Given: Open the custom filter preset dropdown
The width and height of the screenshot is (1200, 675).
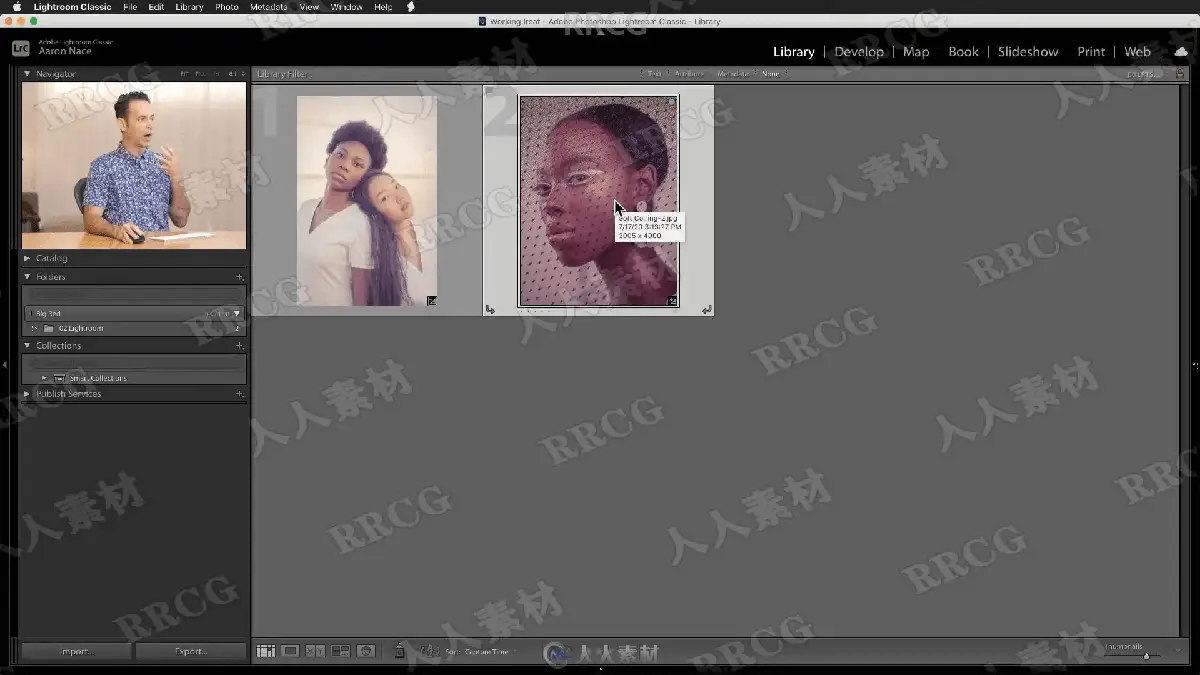Looking at the screenshot, I should (x=1144, y=74).
